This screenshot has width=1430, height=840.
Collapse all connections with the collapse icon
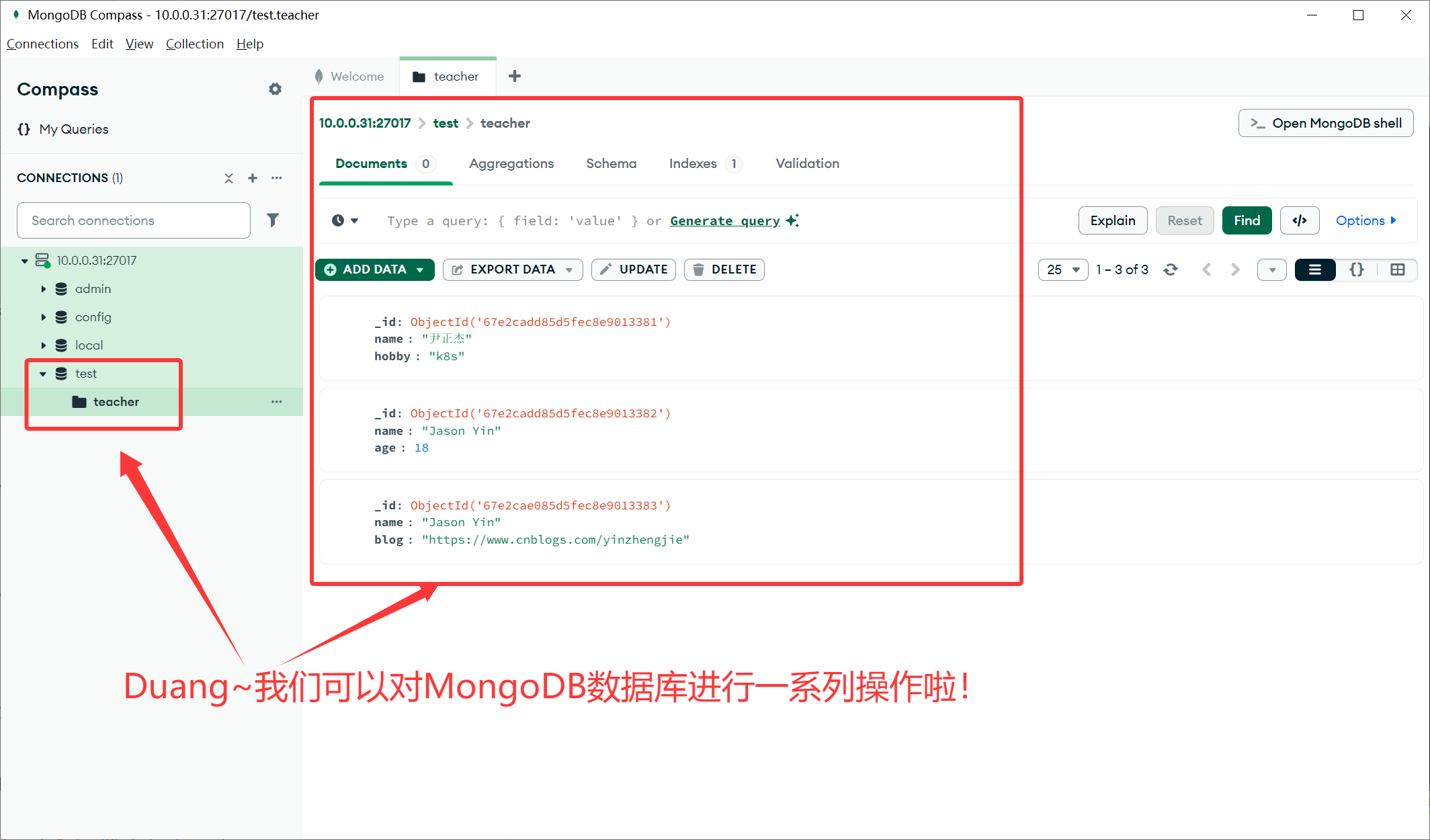(x=228, y=177)
